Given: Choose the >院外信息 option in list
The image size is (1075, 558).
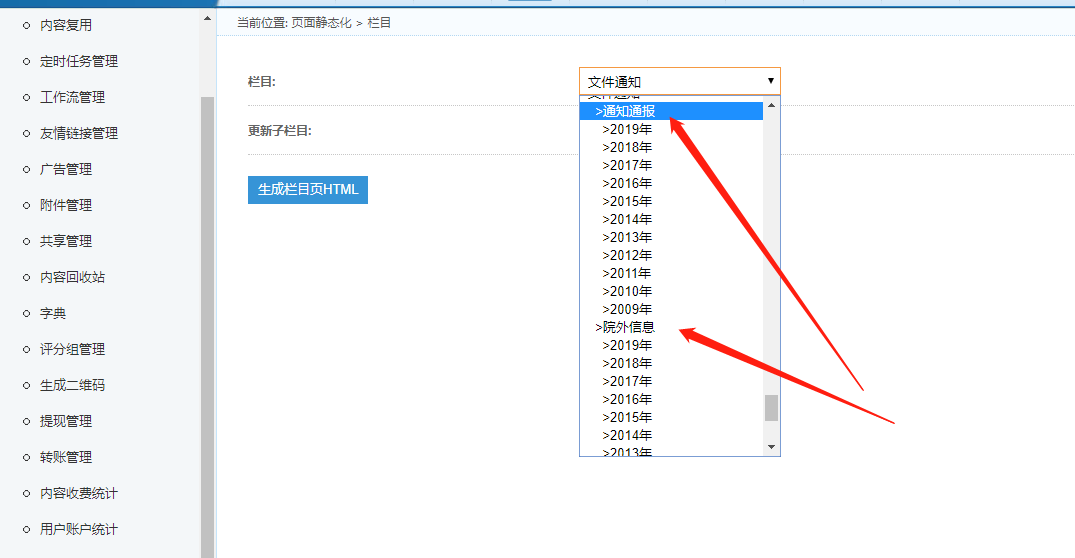Looking at the screenshot, I should pyautogui.click(x=671, y=327).
